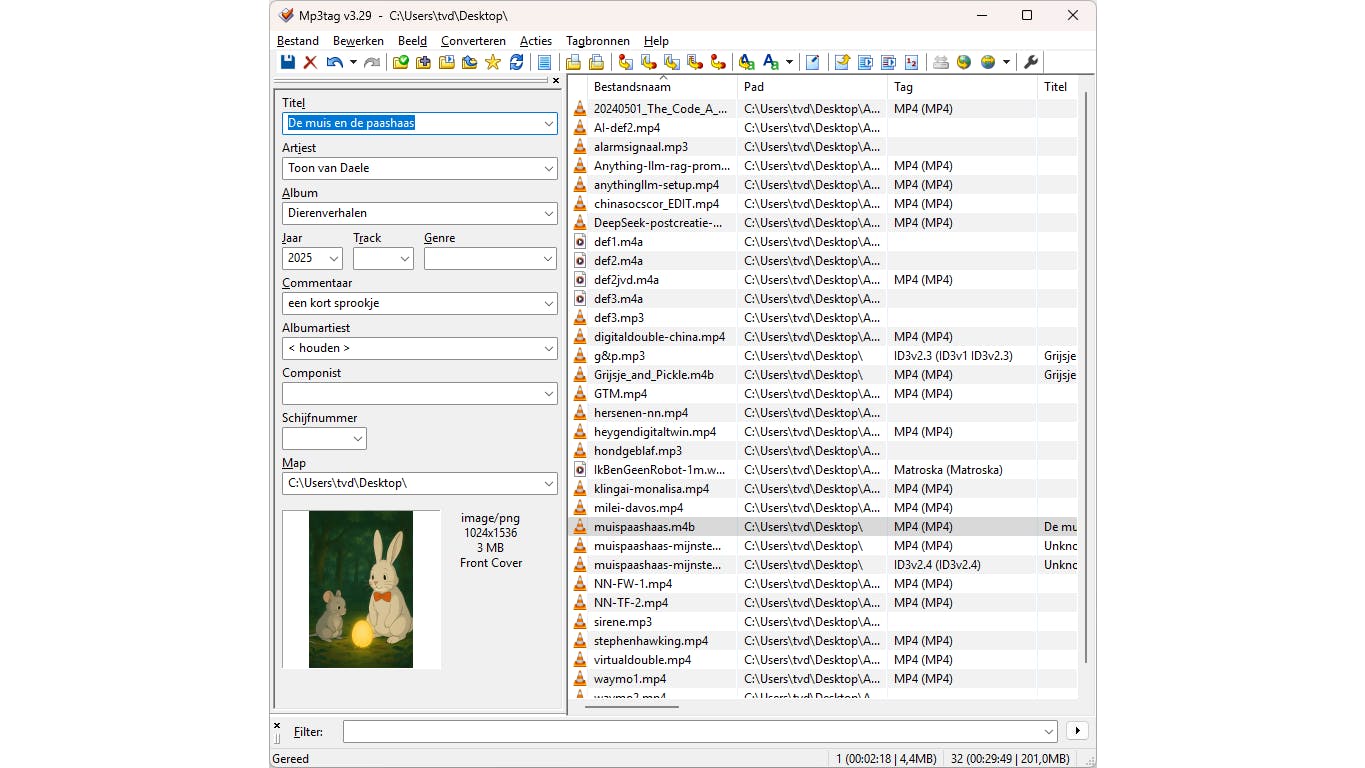Expand the Quick Actions dropdown arrow
1365x768 pixels.
pos(789,62)
